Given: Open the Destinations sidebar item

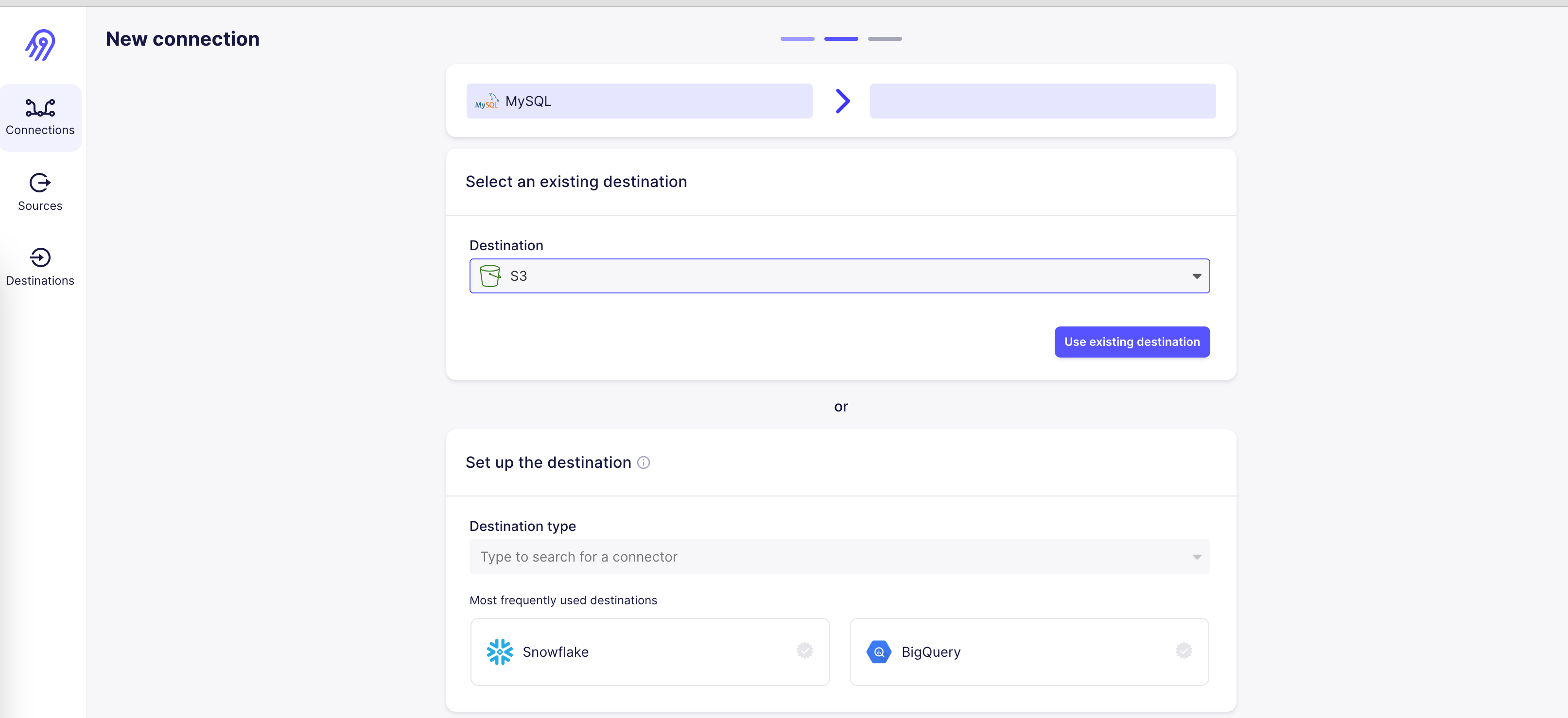Looking at the screenshot, I should tap(40, 267).
